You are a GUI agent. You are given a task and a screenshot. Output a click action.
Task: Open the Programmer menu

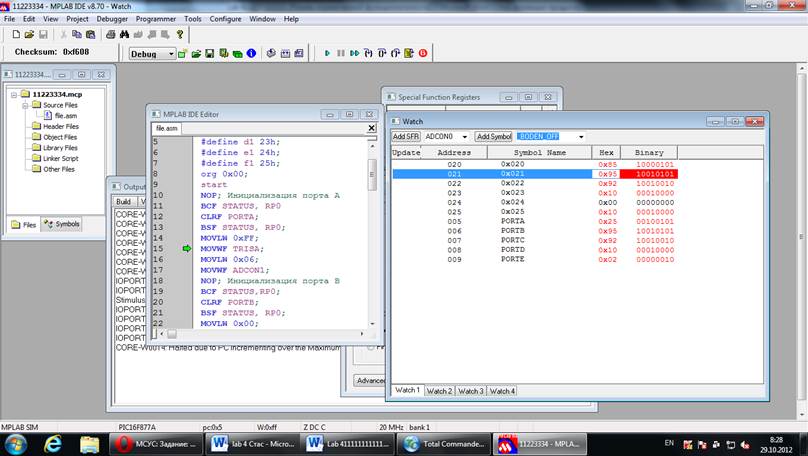click(156, 19)
